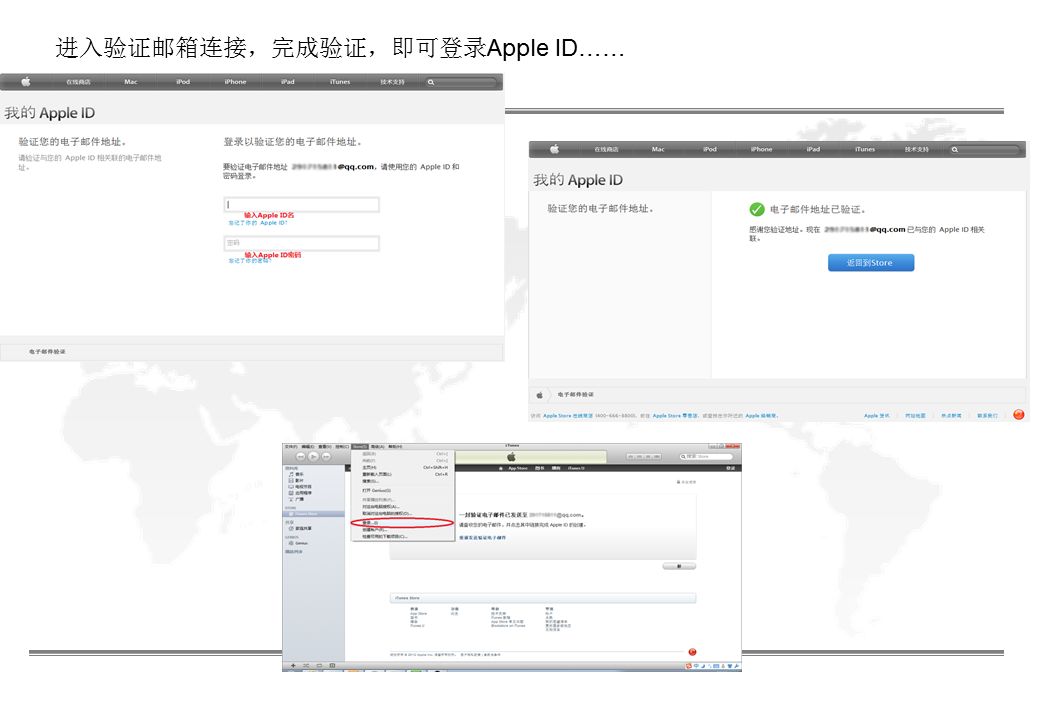Select 影片 in iTunes sidebar

coord(295,481)
